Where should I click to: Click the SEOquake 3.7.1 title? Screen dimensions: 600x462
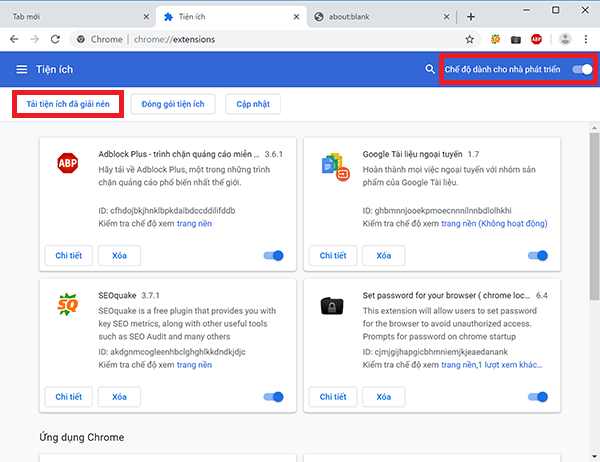click(129, 295)
